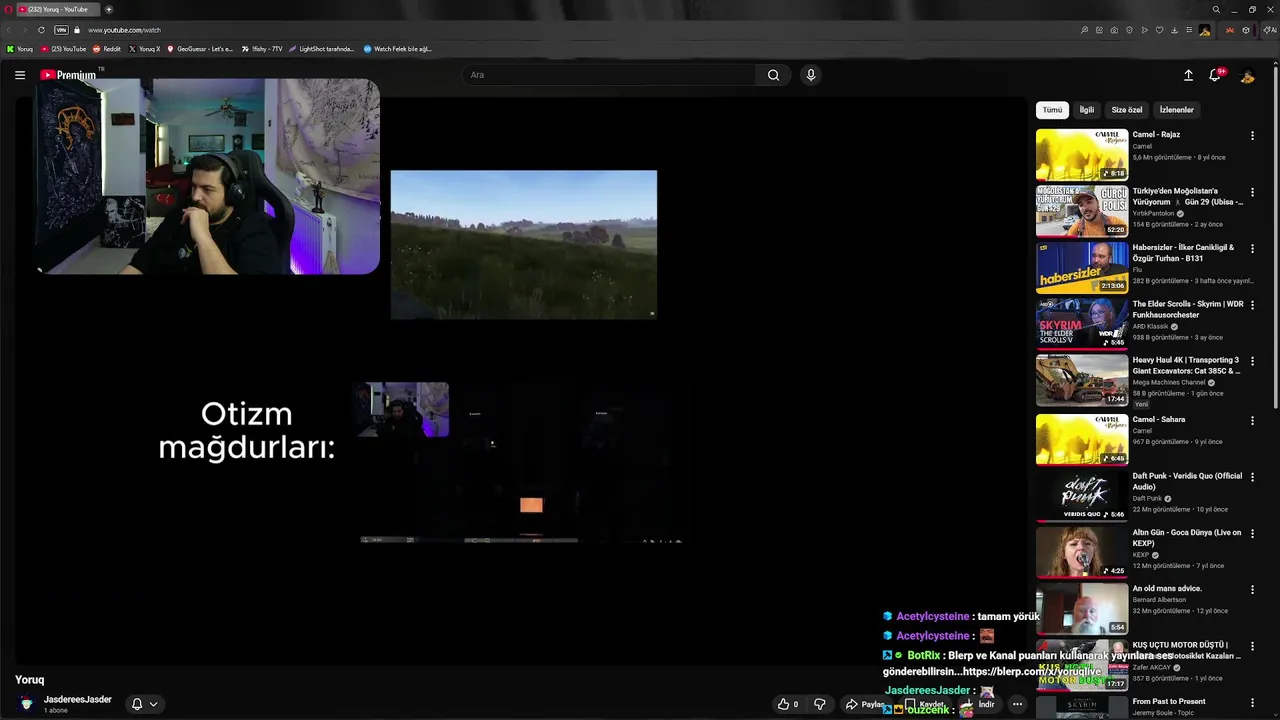Image resolution: width=1280 pixels, height=720 pixels.
Task: Play Türkiye'den Moğolistan'a Yürüyorum thumbnail
Action: [x=1082, y=210]
